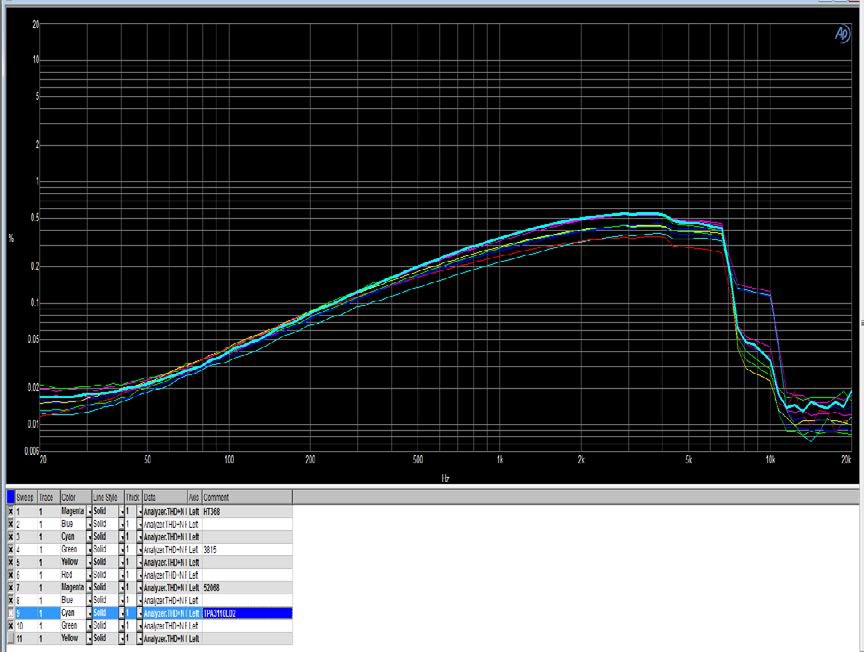The image size is (864, 652).
Task: Click the AP logo in graph corner
Action: (841, 32)
